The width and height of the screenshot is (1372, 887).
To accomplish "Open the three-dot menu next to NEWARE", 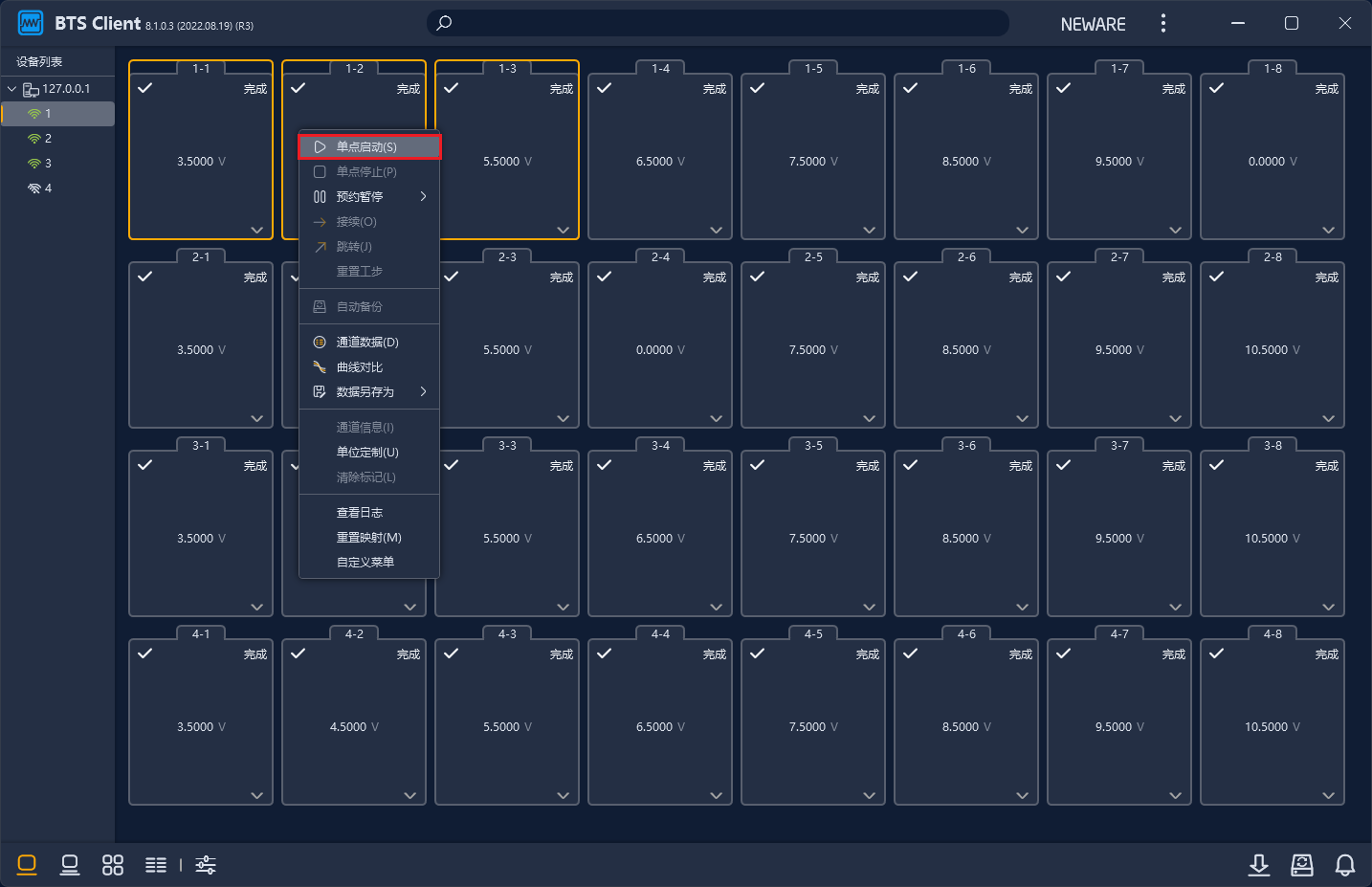I will click(x=1163, y=24).
